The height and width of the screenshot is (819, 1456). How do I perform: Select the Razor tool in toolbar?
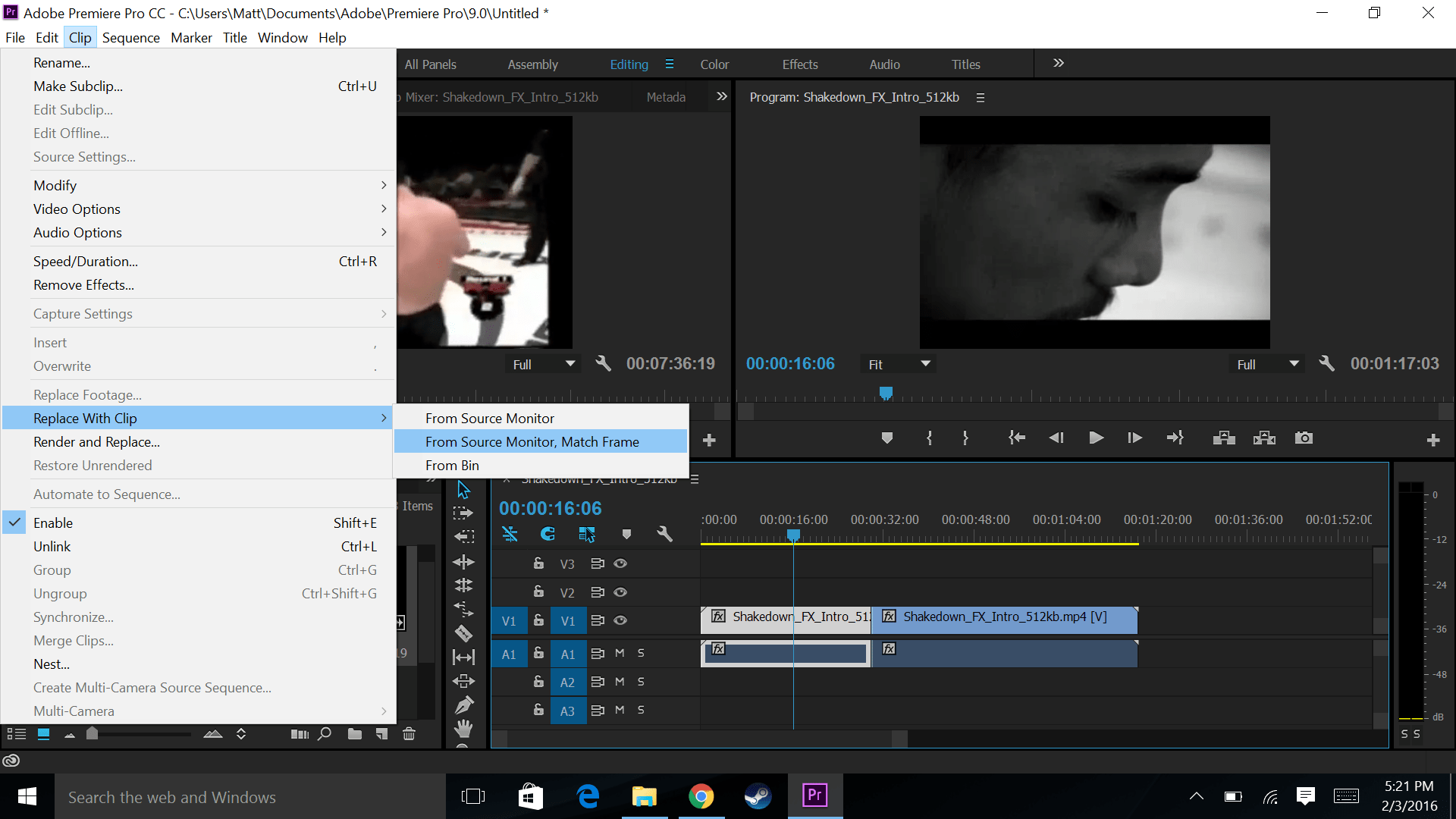(x=463, y=633)
